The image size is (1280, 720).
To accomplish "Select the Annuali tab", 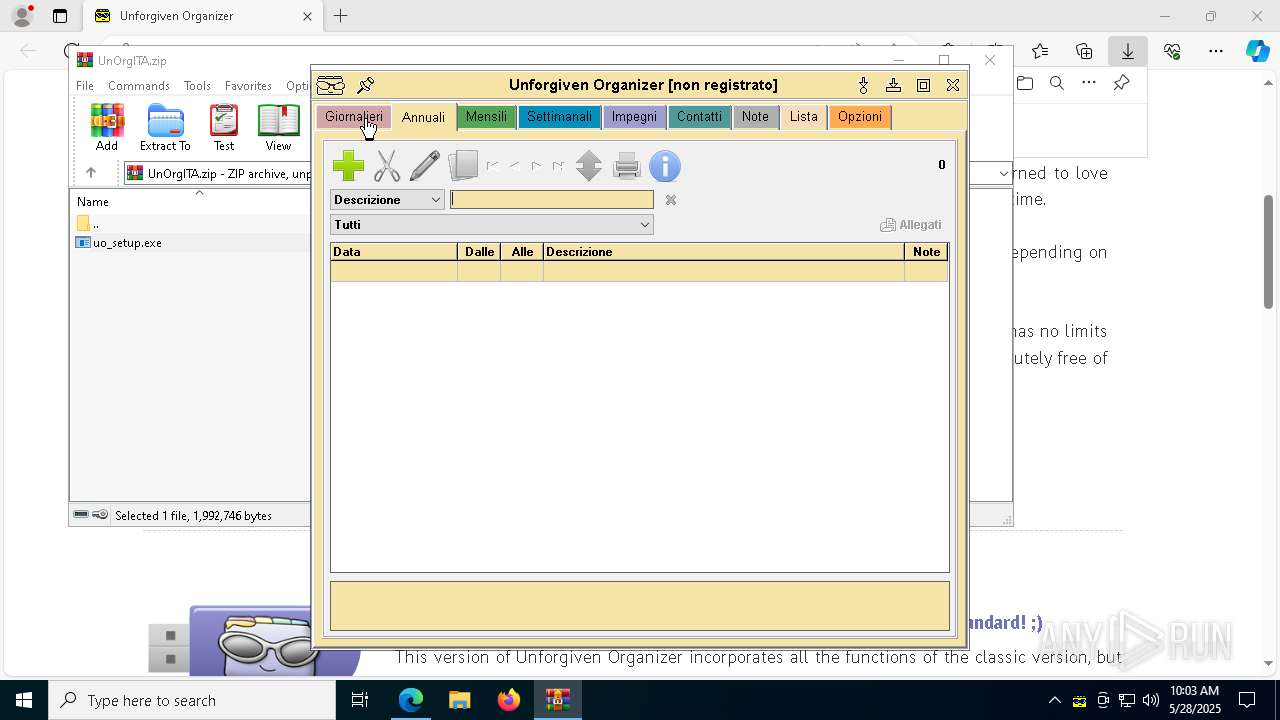I will coord(423,117).
